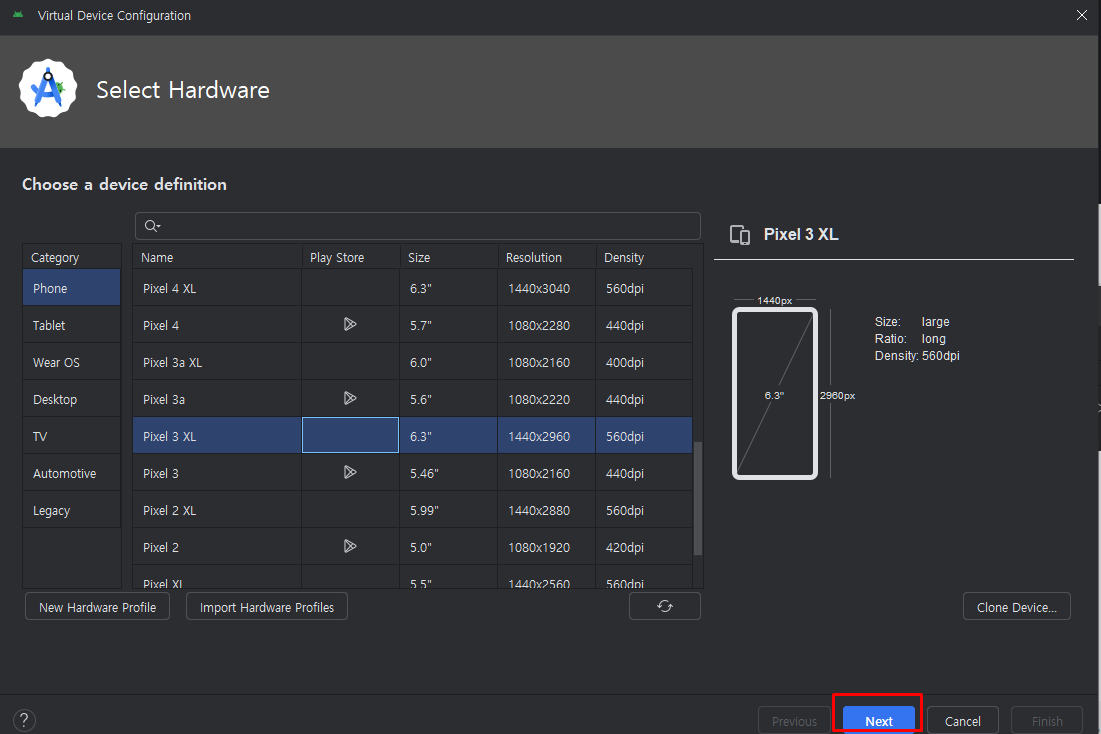Open the help question mark icon

(x=24, y=720)
